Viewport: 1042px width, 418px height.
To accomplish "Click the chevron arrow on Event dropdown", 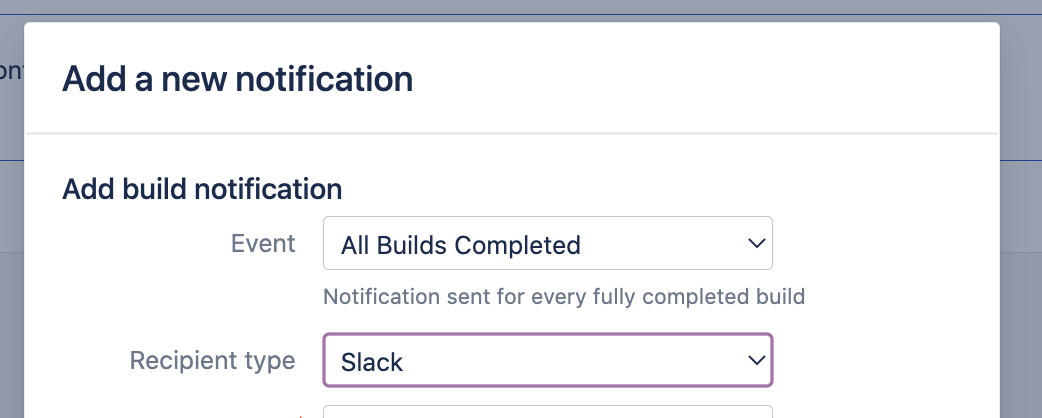I will [755, 243].
